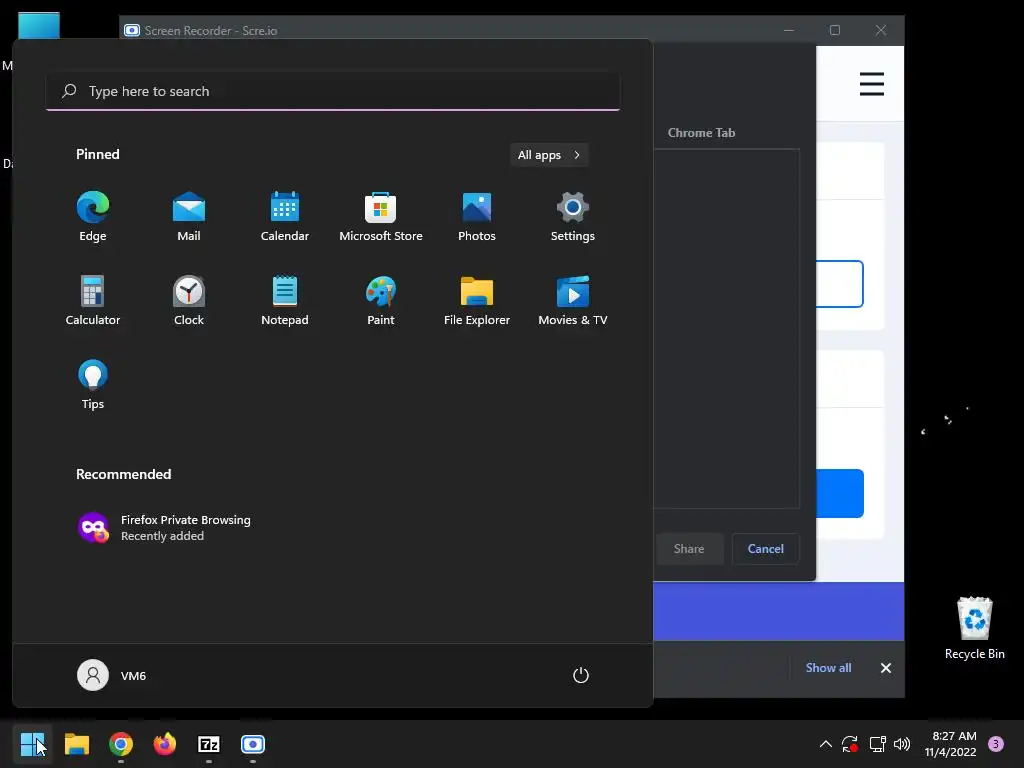The image size is (1024, 768).
Task: Focus the Type here to search field
Action: [333, 91]
